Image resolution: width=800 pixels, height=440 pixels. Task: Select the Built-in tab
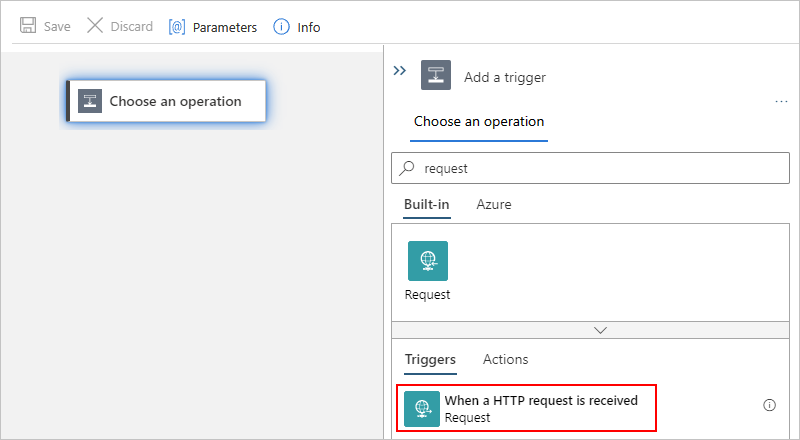(427, 204)
